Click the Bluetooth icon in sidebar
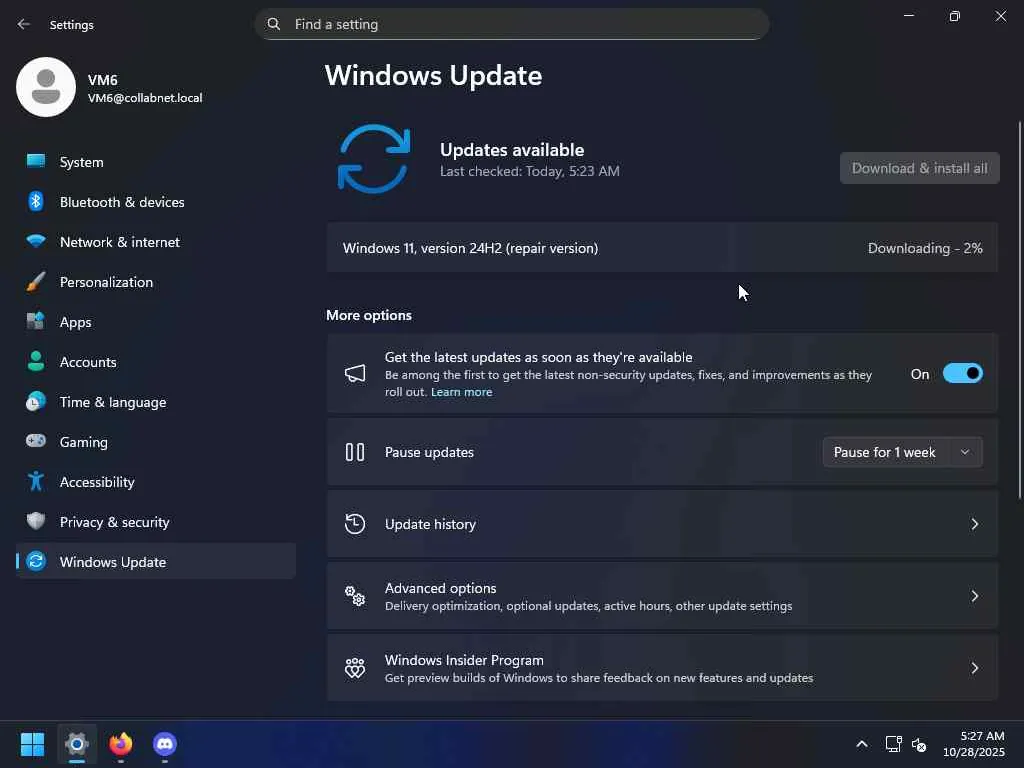This screenshot has height=768, width=1024. point(36,202)
